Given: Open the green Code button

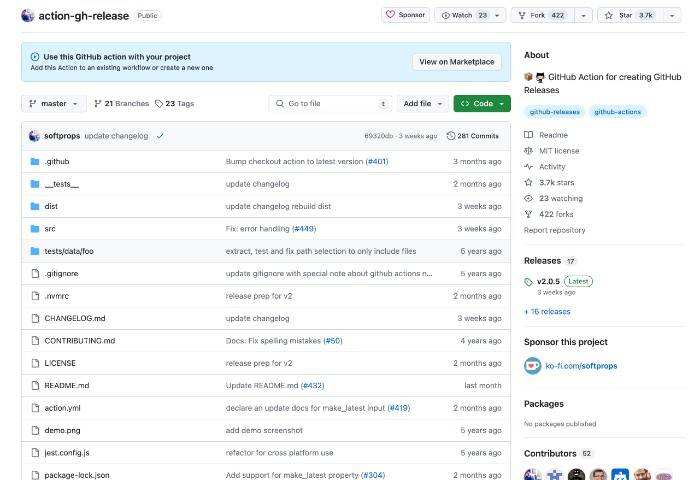Looking at the screenshot, I should click(x=481, y=103).
